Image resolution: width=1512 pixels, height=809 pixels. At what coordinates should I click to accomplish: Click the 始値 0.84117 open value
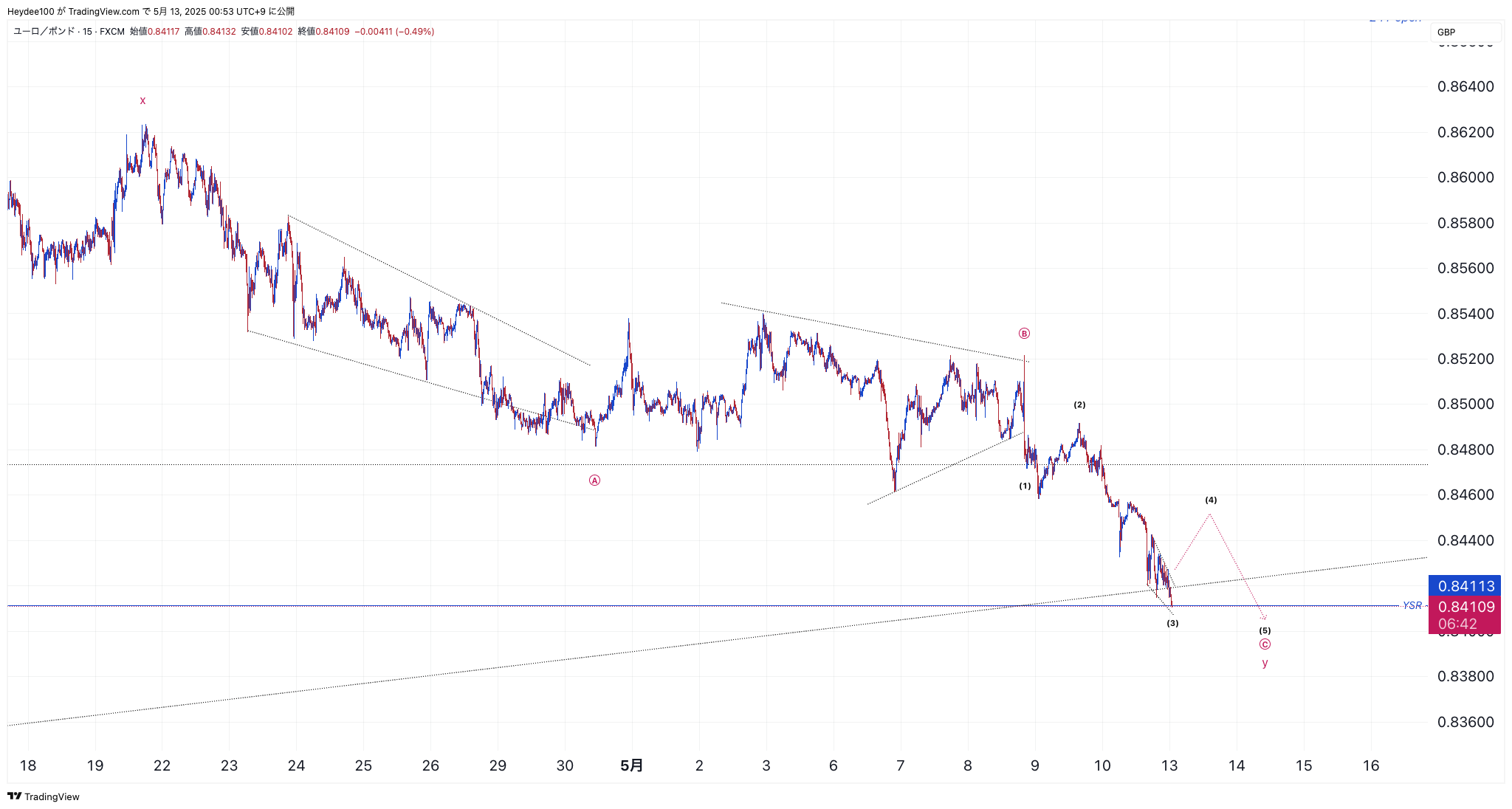pos(155,32)
